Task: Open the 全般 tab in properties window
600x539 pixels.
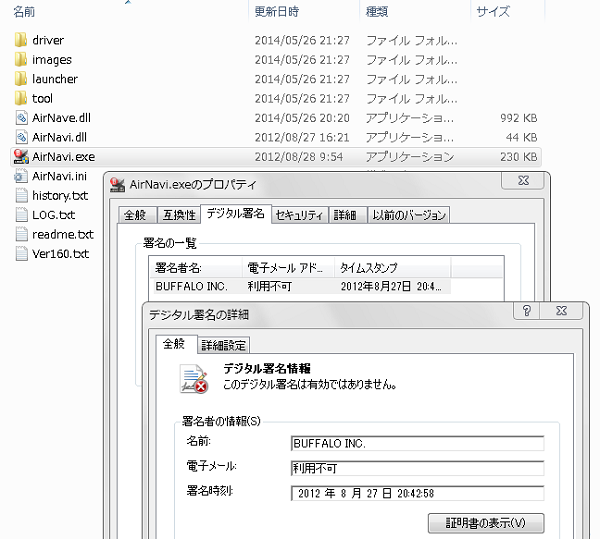Action: [135, 215]
